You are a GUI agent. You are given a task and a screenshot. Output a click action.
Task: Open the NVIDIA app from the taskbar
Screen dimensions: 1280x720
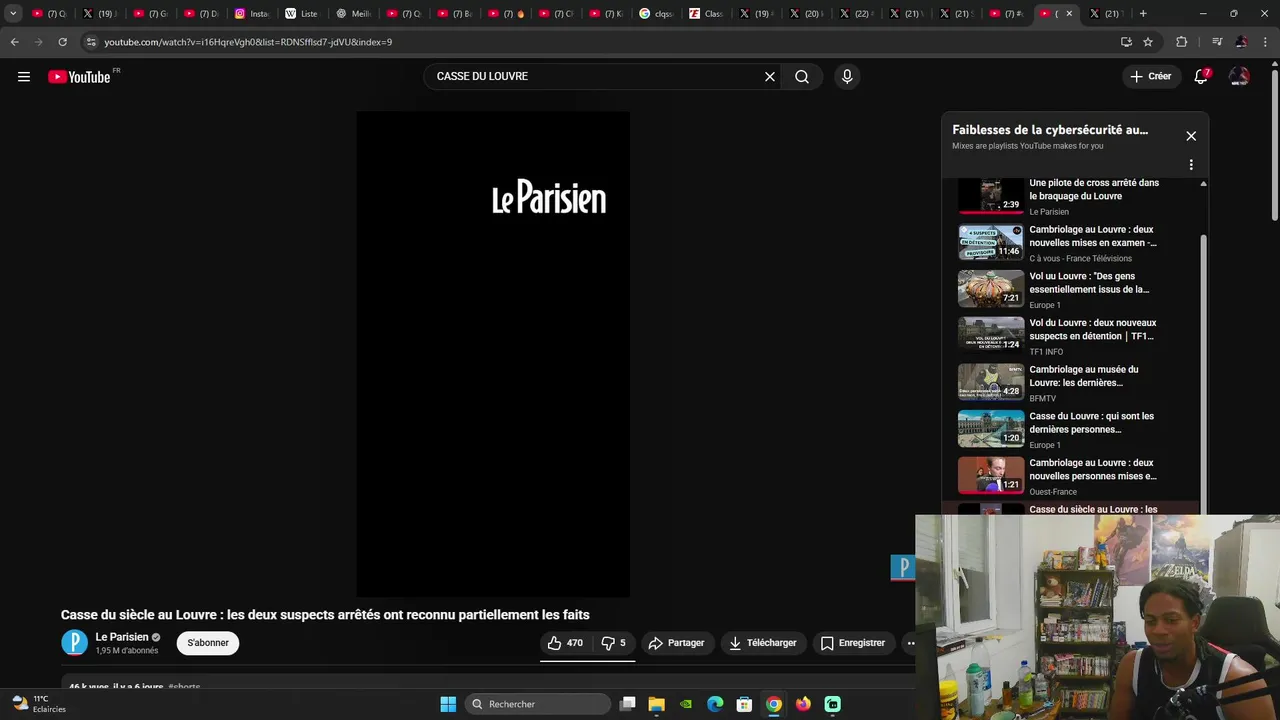tap(686, 704)
